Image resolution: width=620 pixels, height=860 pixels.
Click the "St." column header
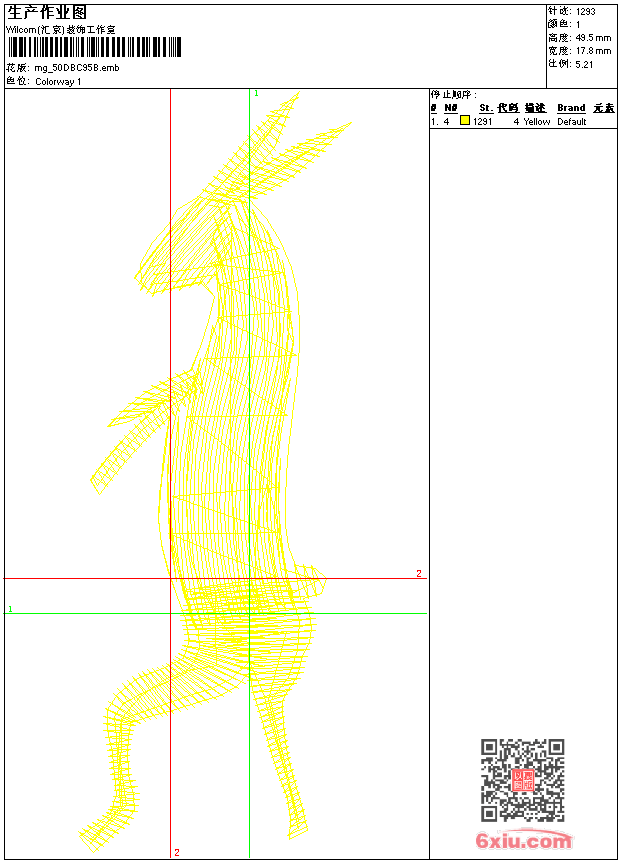click(485, 108)
